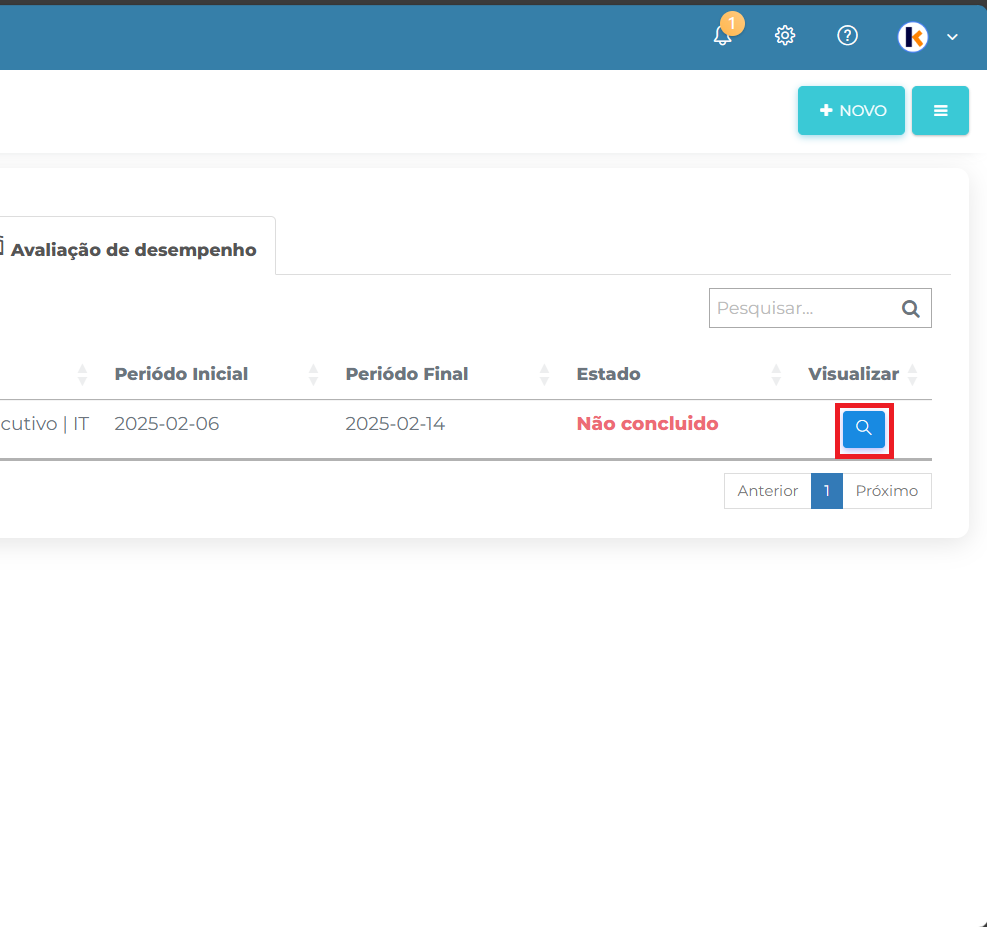Click the NOVO button

click(851, 110)
